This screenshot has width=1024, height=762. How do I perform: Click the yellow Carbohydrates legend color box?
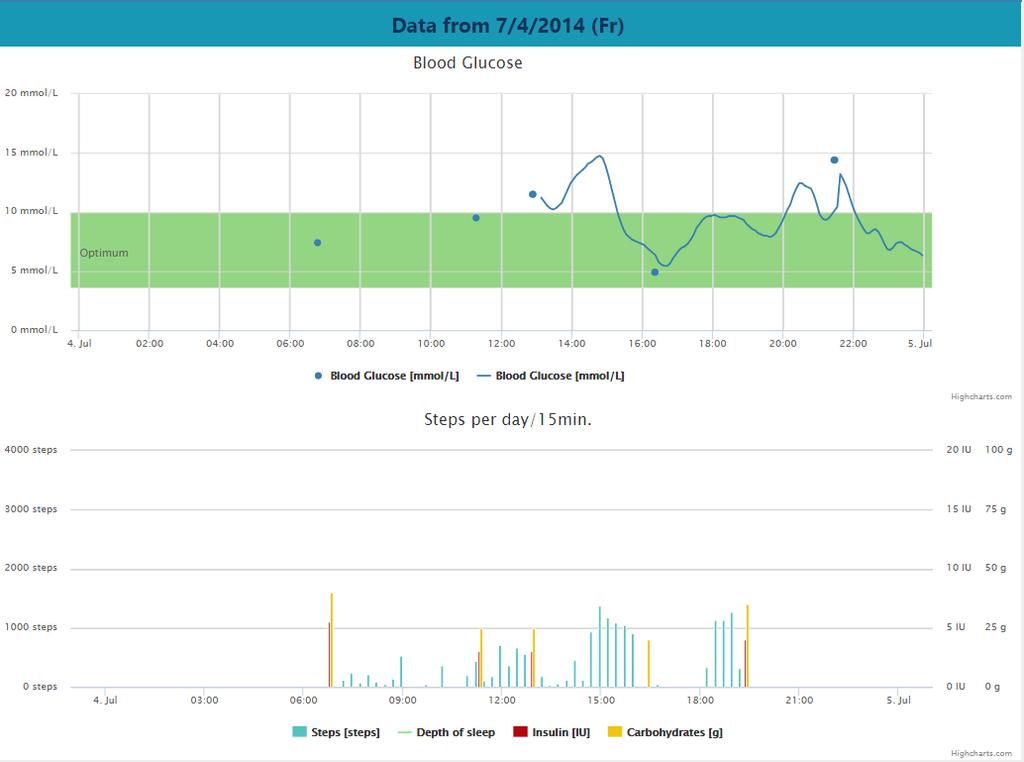[x=615, y=732]
